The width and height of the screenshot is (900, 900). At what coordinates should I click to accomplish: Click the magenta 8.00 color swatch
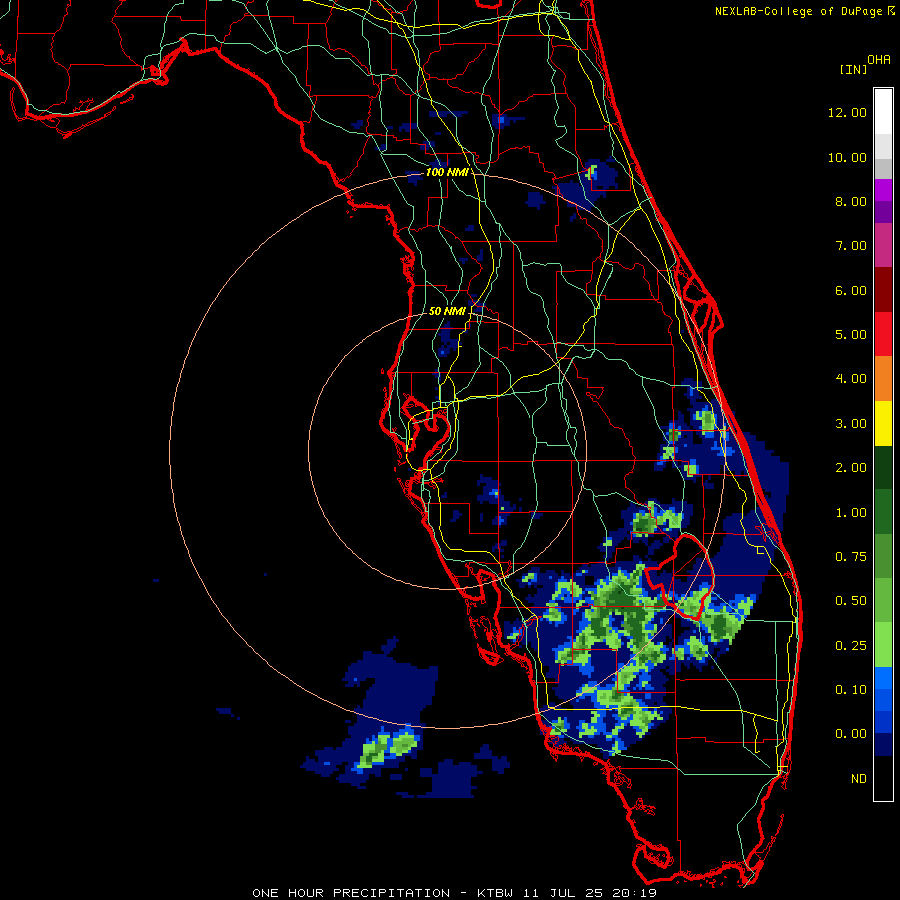pyautogui.click(x=883, y=190)
